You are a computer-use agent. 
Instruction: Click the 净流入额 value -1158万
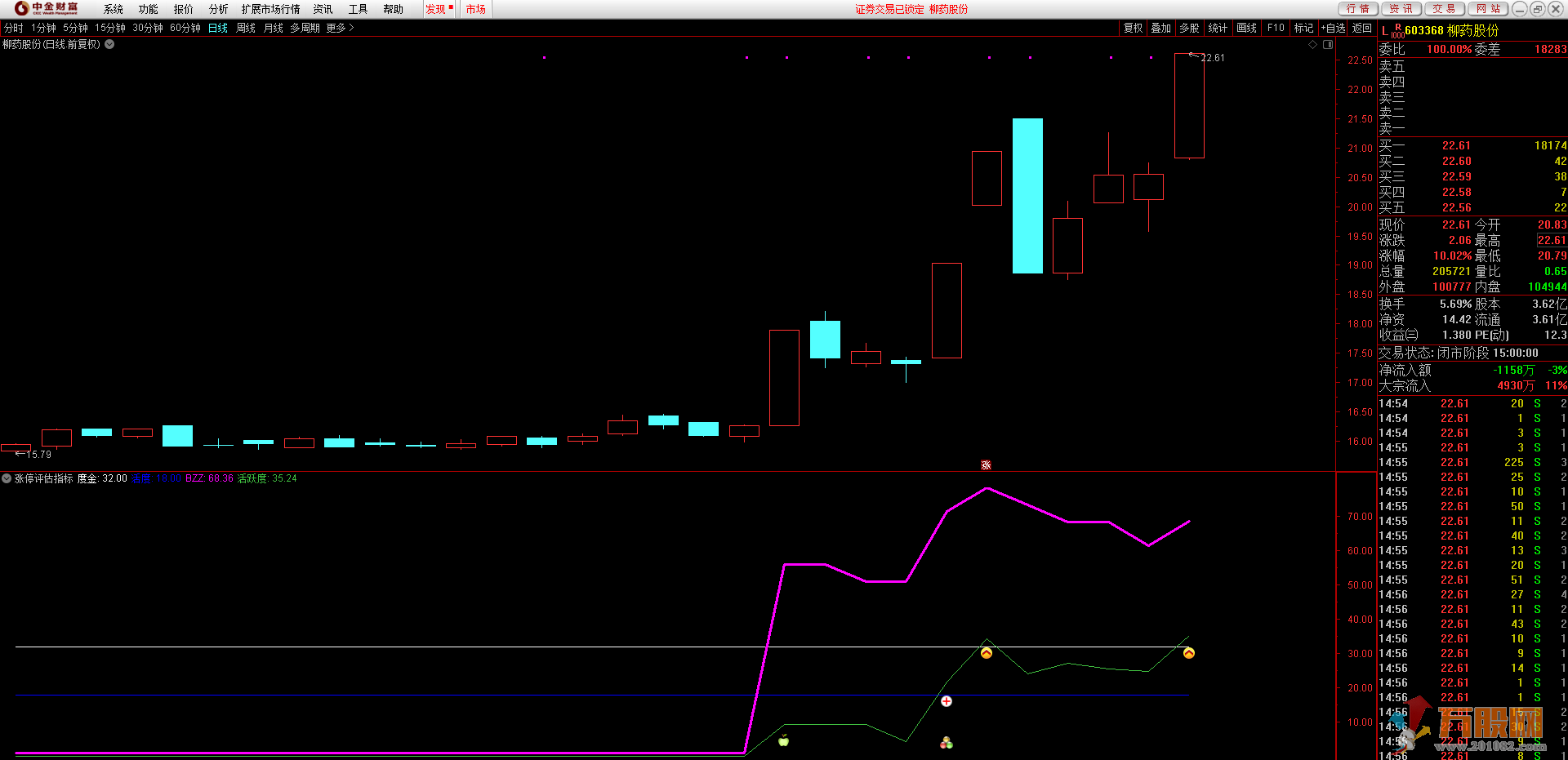point(1514,370)
